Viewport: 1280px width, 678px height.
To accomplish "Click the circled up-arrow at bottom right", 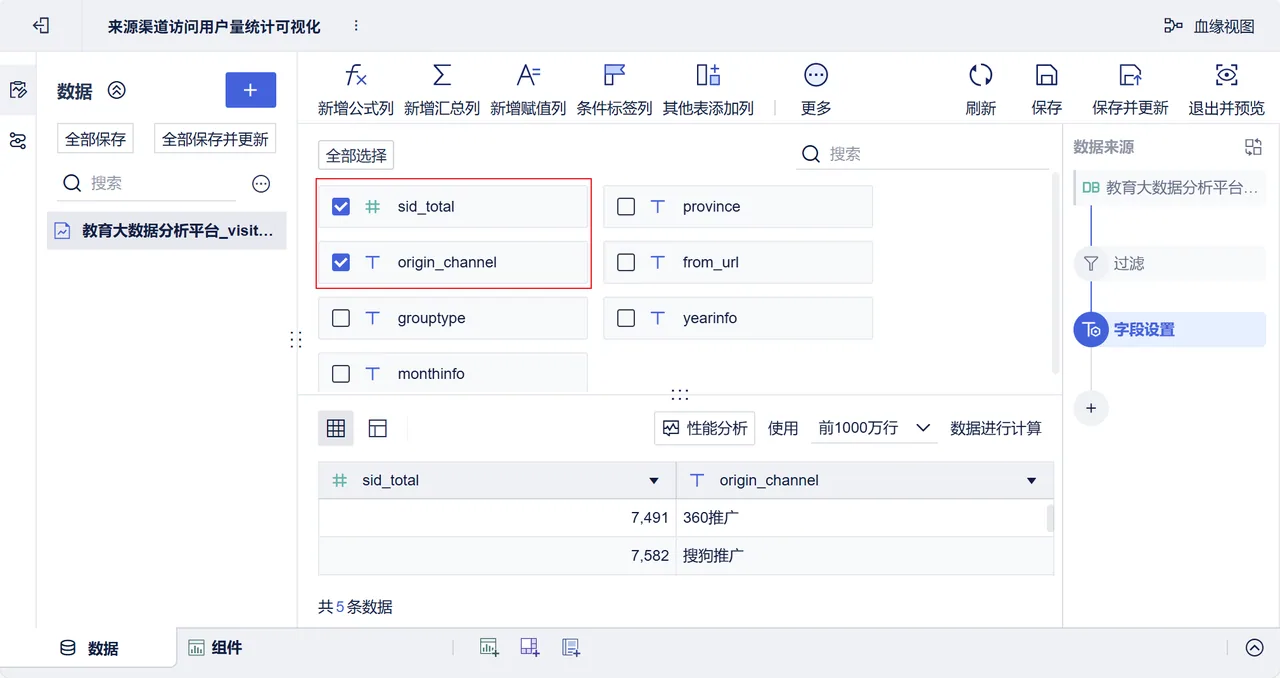I will [x=1255, y=648].
